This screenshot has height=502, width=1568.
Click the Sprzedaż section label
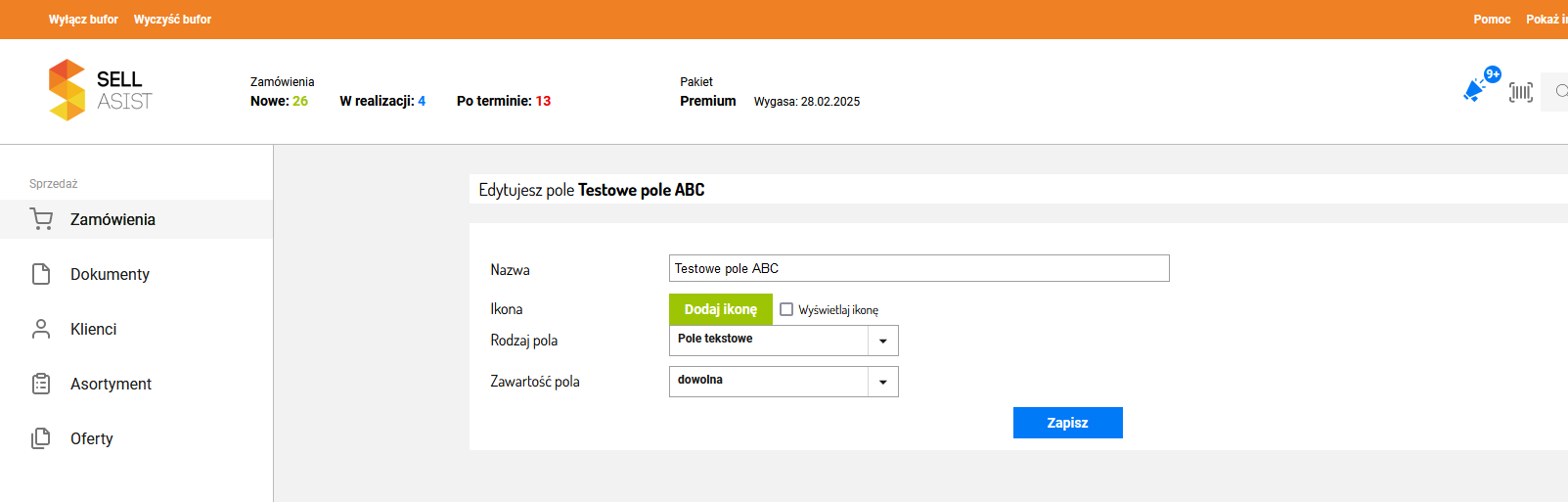[x=54, y=184]
